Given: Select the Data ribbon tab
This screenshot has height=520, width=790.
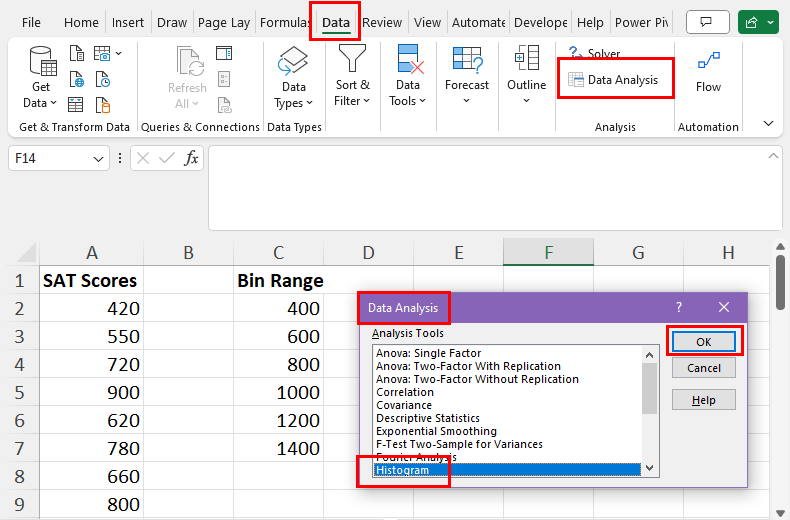Looking at the screenshot, I should click(336, 23).
